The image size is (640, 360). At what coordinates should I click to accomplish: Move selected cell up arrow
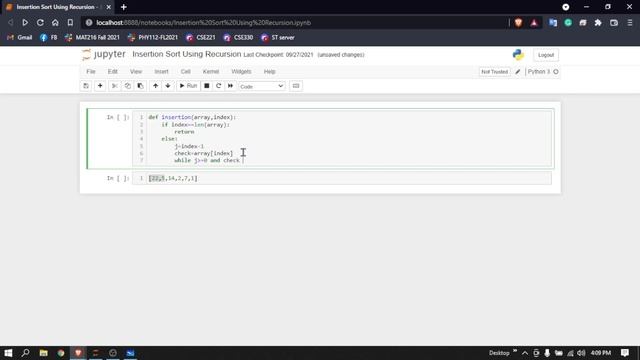pos(155,86)
